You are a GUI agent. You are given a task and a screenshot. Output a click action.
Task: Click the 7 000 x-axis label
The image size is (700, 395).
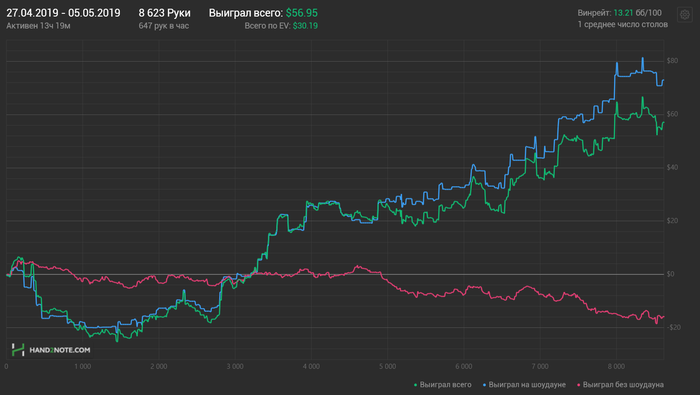click(540, 366)
